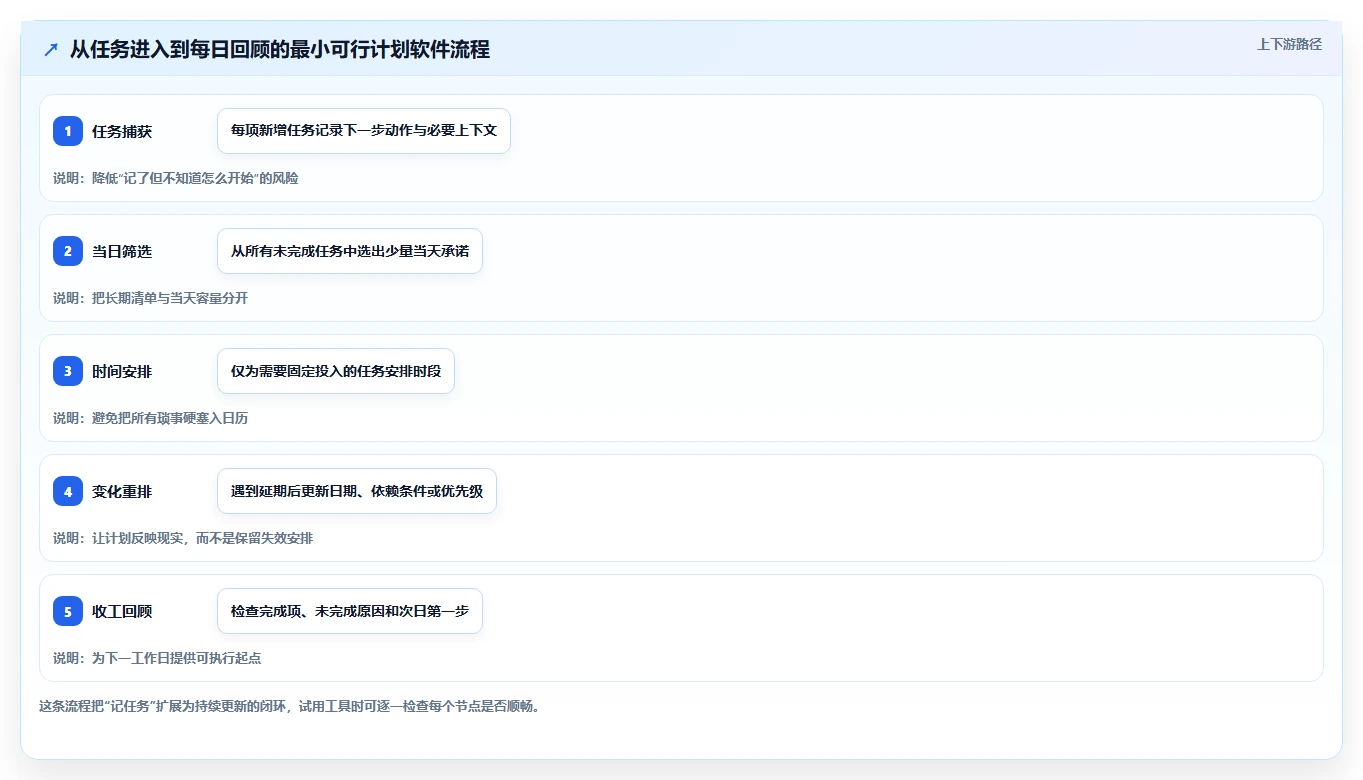The image size is (1363, 780).
Task: Click the step 5 number badge
Action: tap(68, 611)
